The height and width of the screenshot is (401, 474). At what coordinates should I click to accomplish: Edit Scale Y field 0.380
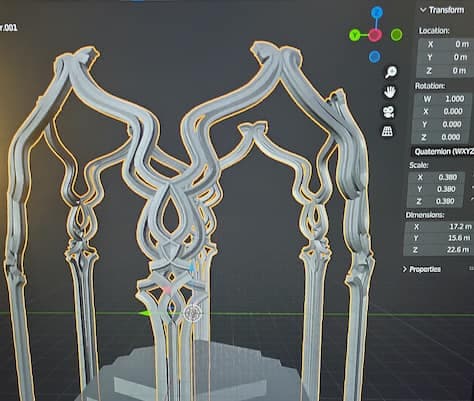436,189
